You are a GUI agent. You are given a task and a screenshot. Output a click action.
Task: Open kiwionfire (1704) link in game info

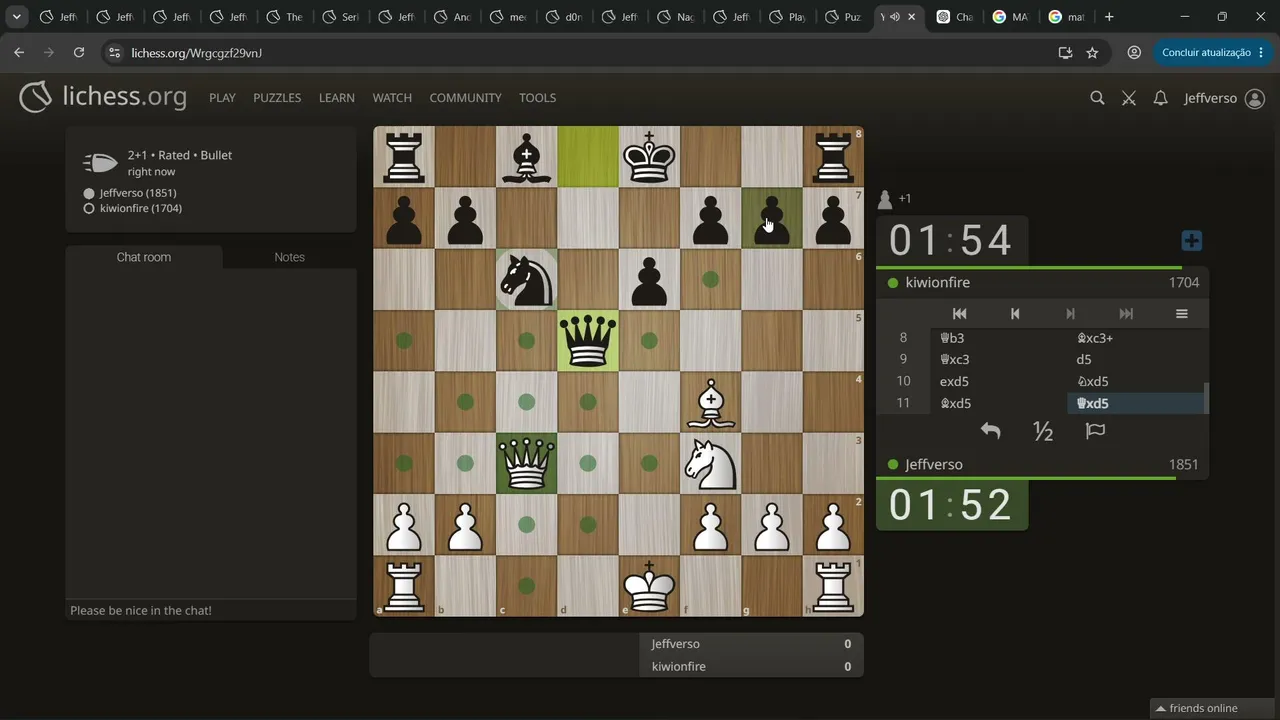point(141,209)
